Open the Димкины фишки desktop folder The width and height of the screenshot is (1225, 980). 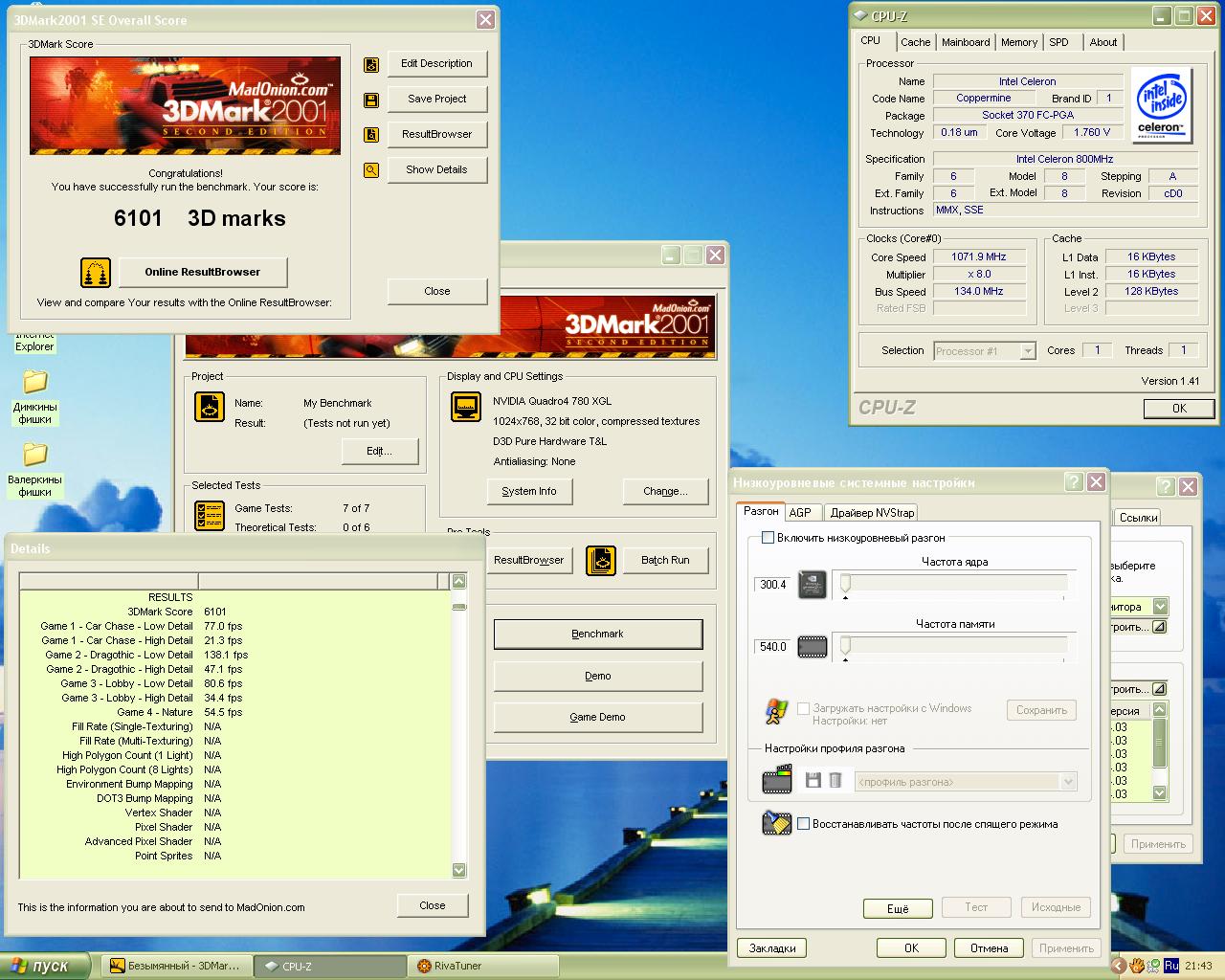[35, 398]
